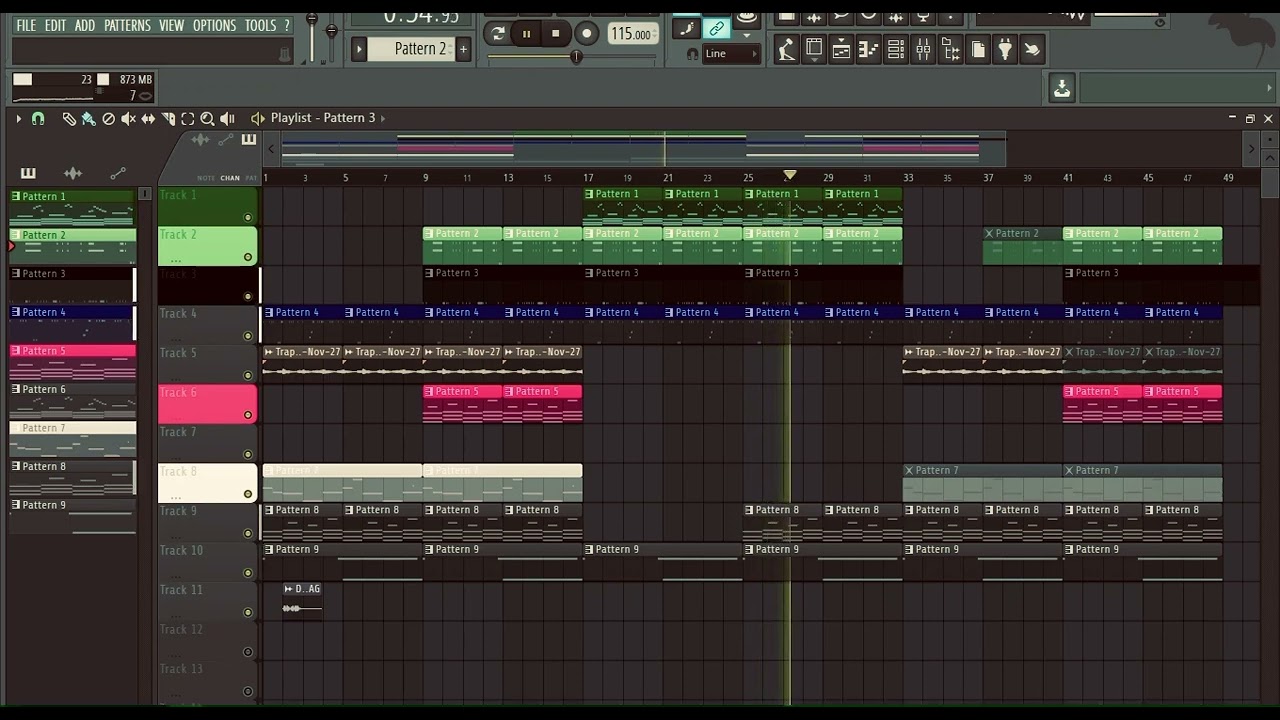Add new pattern with plus button
The image size is (1280, 720).
[463, 49]
